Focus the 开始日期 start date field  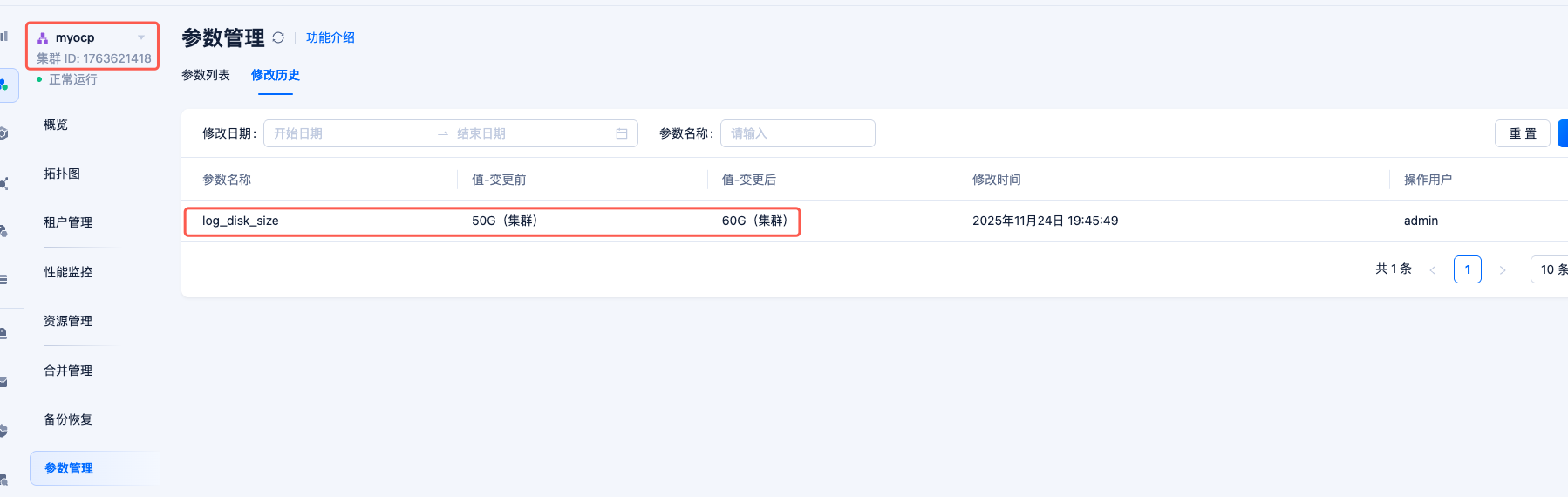pyautogui.click(x=349, y=133)
